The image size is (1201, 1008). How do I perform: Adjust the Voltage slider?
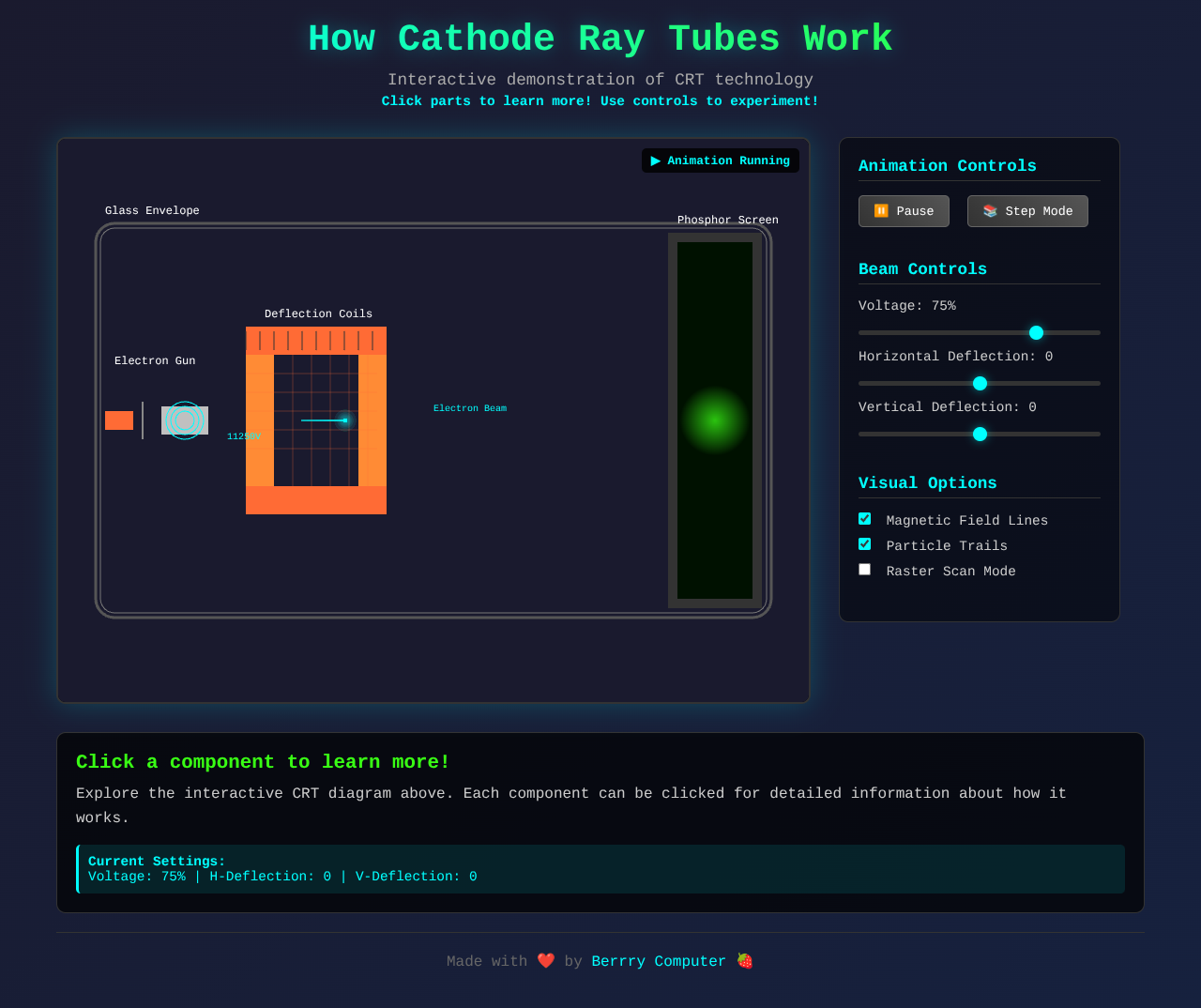pos(1035,332)
